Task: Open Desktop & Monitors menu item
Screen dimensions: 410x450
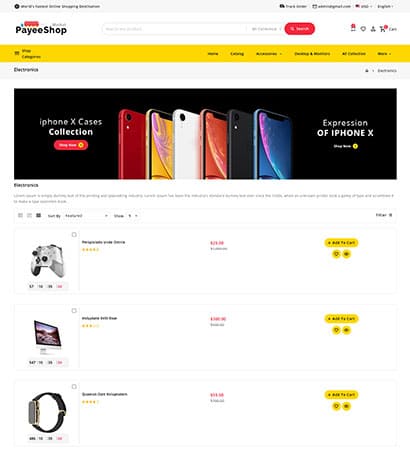Action: [312, 54]
